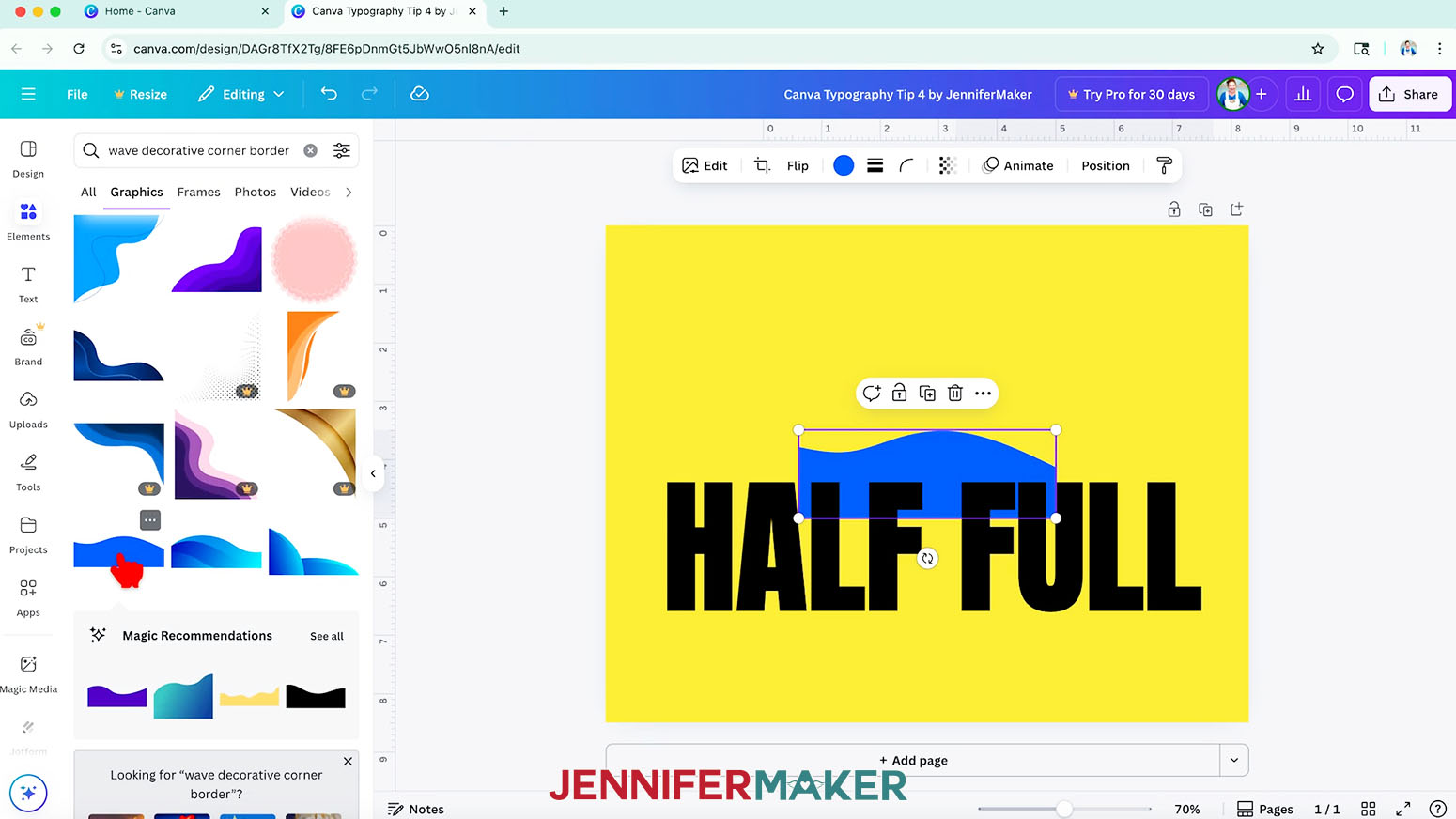
Task: Open the Design panel in sidebar
Action: click(28, 159)
